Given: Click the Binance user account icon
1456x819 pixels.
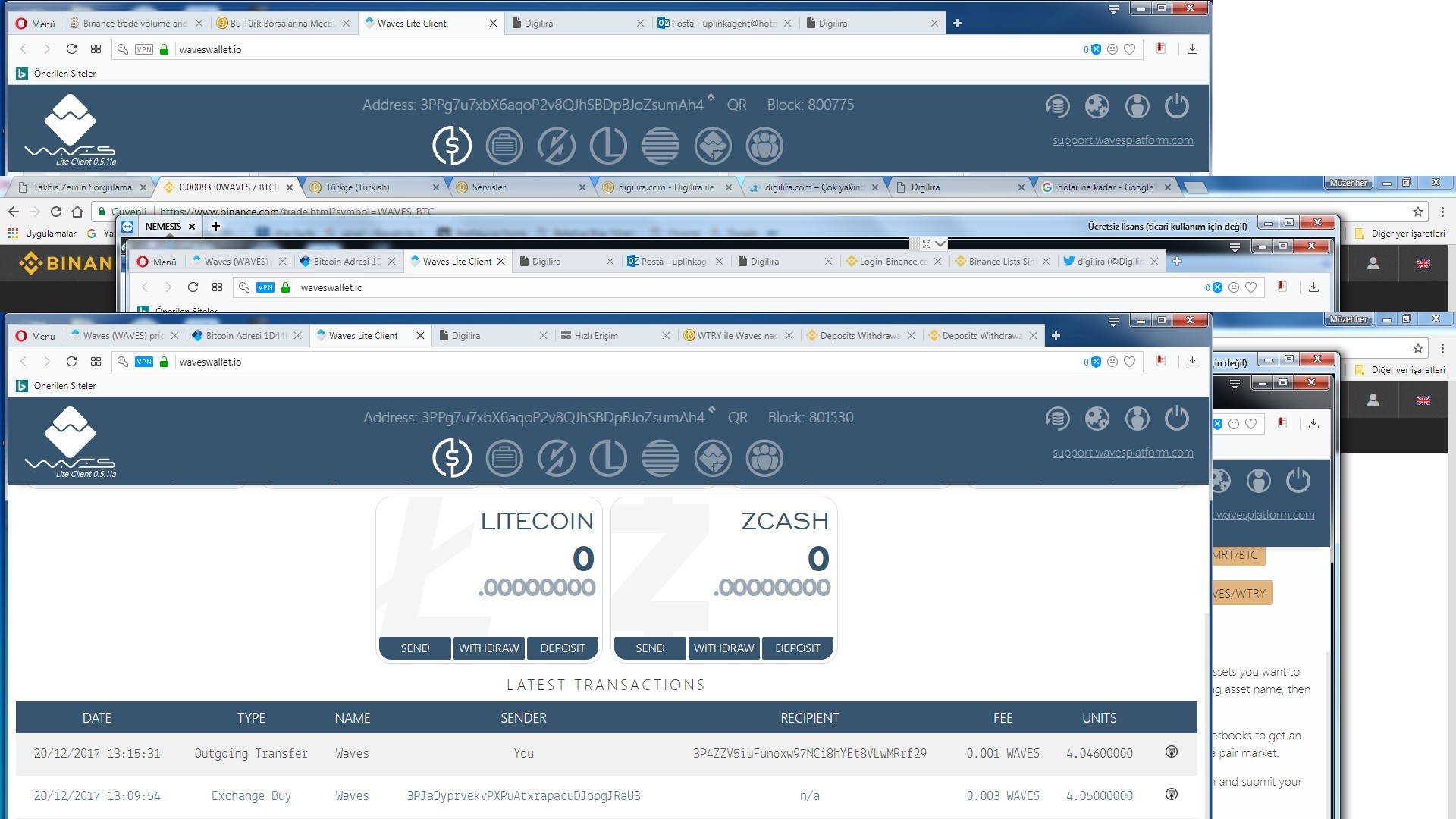Looking at the screenshot, I should (x=1373, y=263).
